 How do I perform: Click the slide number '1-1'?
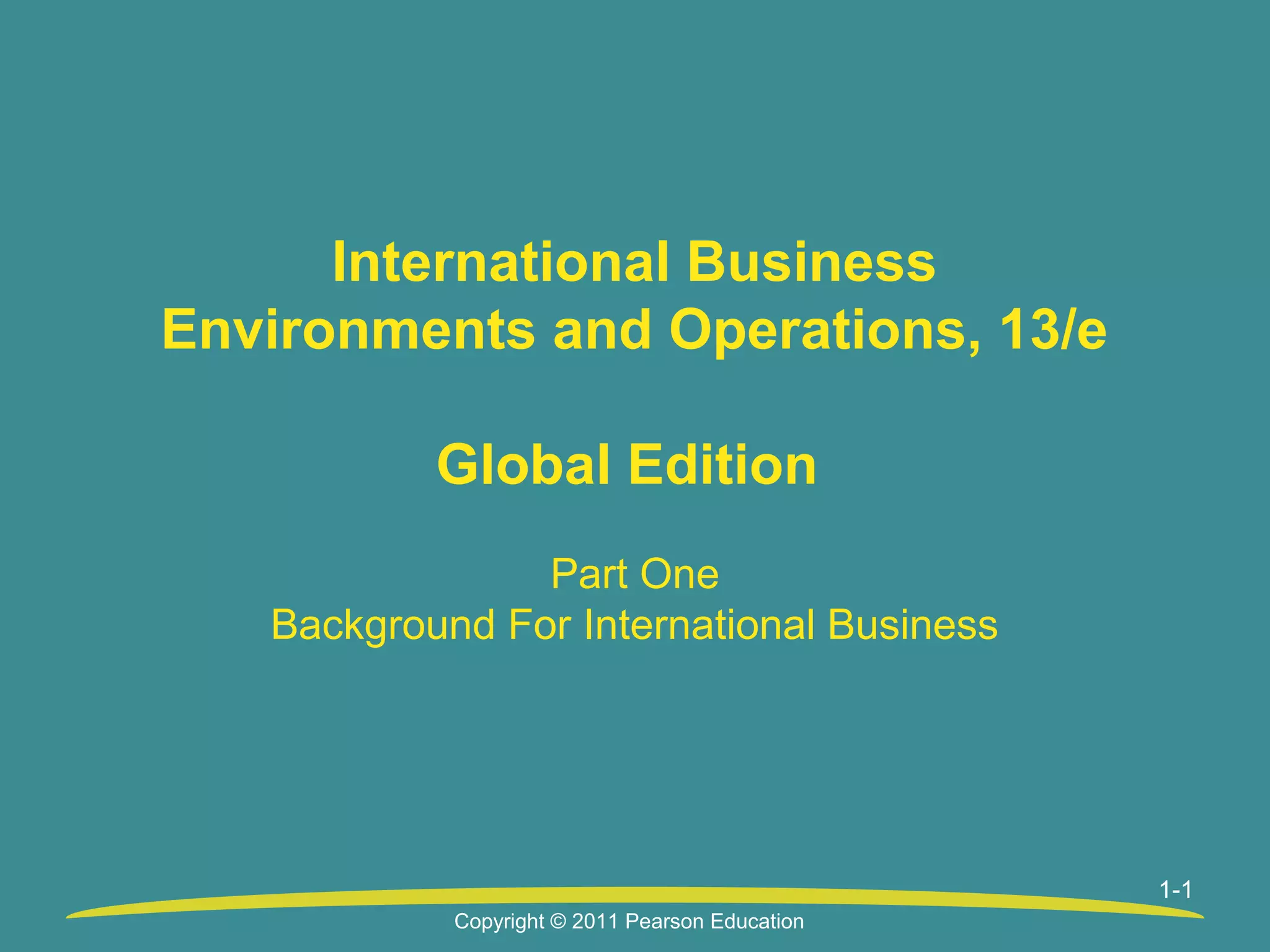click(1175, 891)
